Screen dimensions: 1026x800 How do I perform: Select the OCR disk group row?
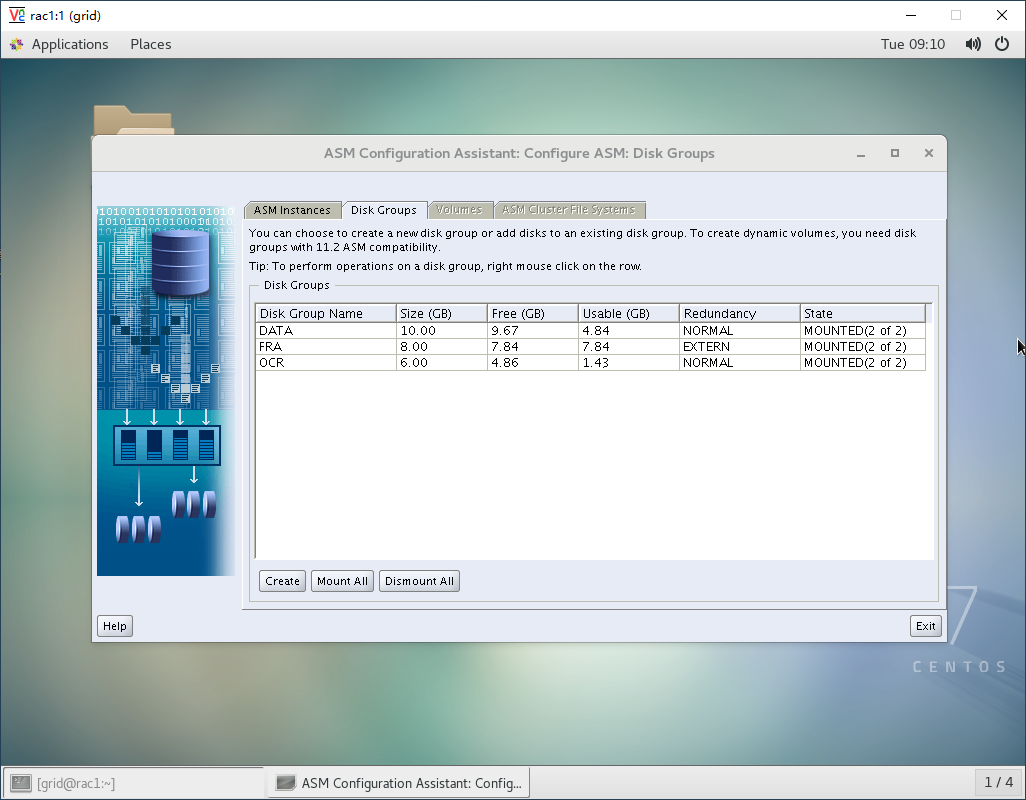(x=590, y=362)
